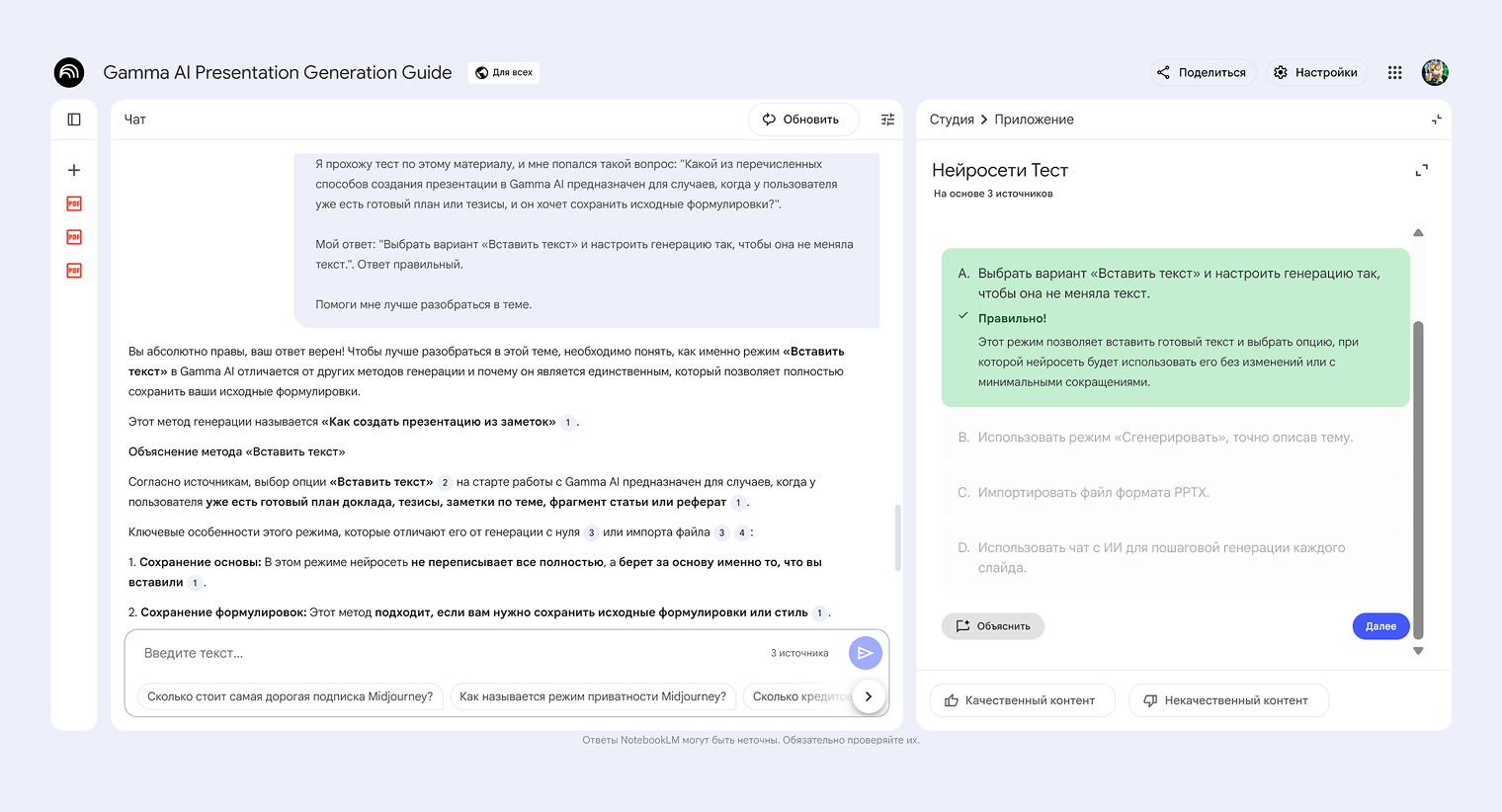Click the Объяснить button under the quiz
1502x812 pixels.
tap(993, 626)
